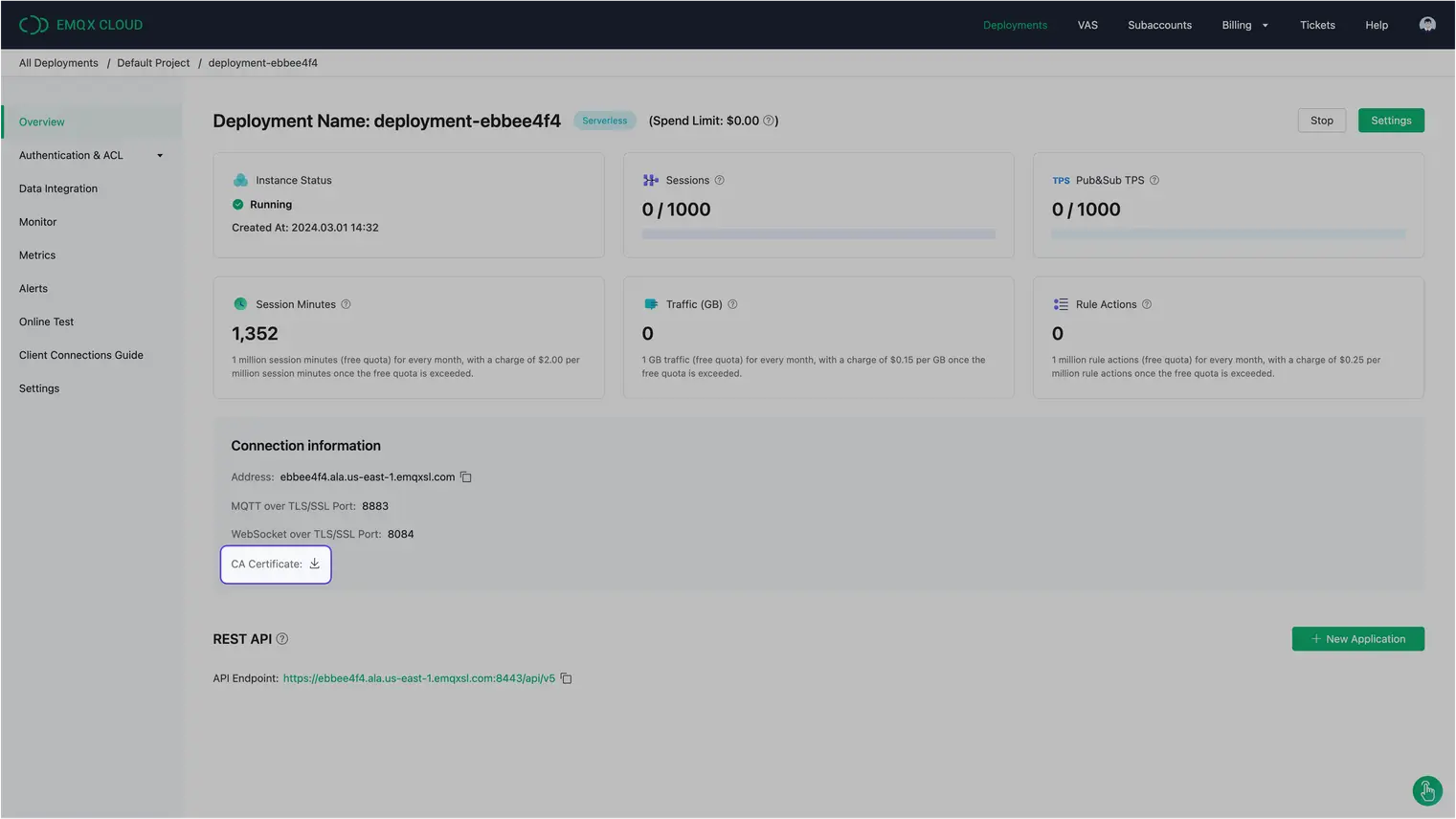Click the Sessions usage progress bar
The height and width of the screenshot is (819, 1456).
[x=818, y=233]
